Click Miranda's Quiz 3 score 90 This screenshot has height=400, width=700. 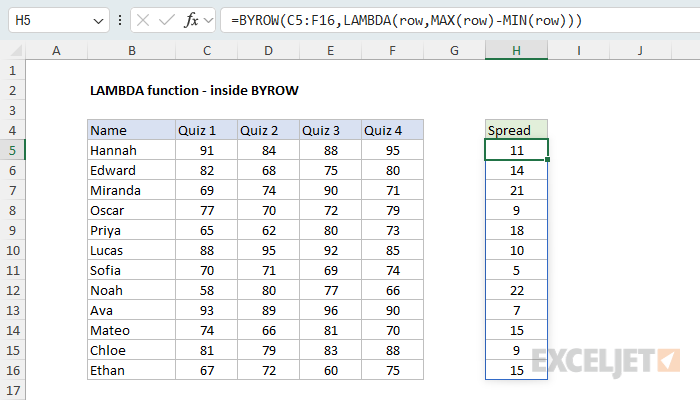[x=330, y=191]
